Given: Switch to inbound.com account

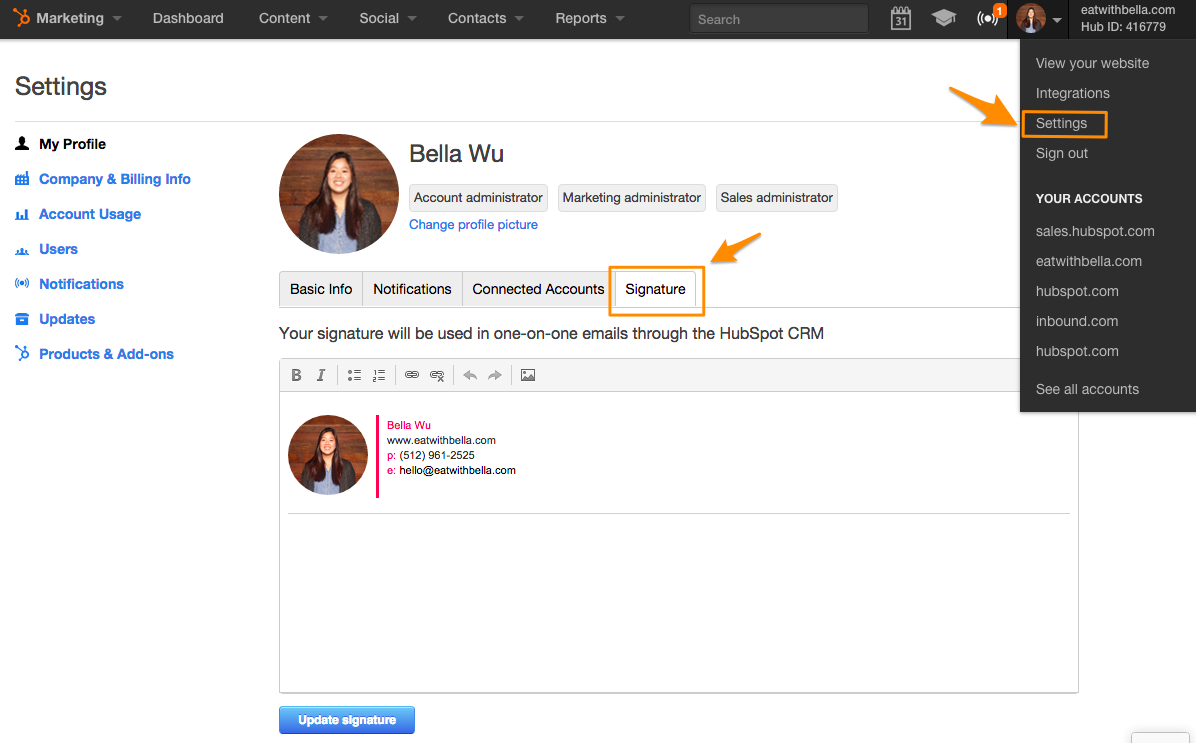Looking at the screenshot, I should 1077,321.
